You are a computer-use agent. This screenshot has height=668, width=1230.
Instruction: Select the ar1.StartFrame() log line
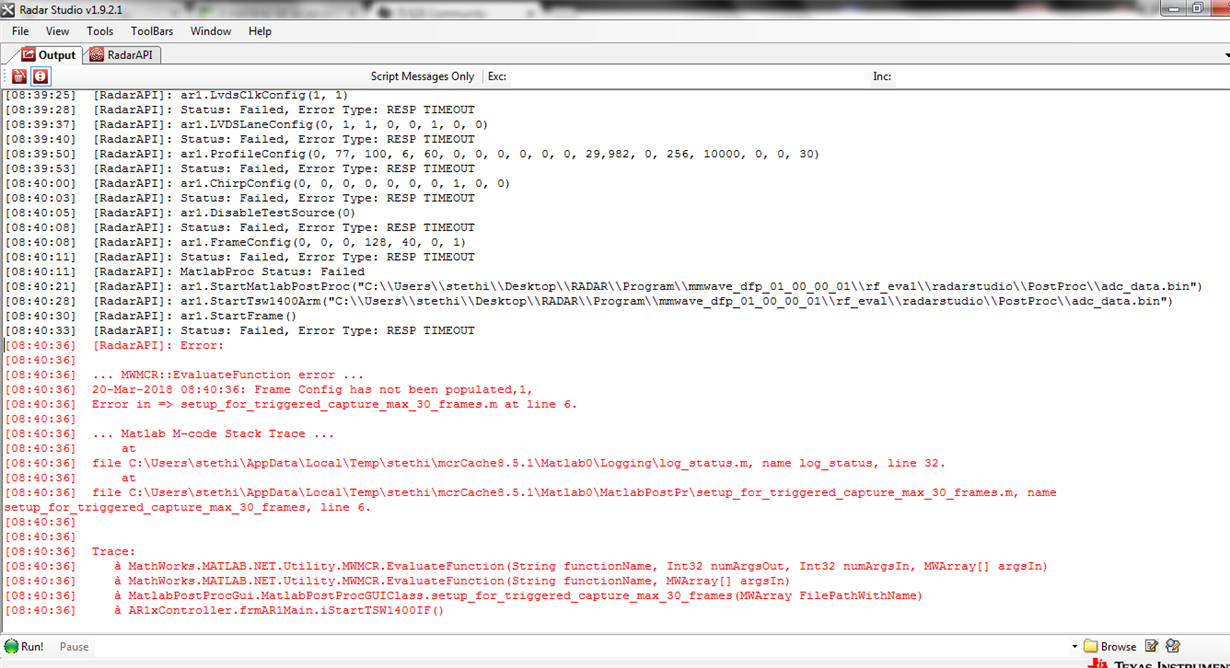[x=151, y=316]
